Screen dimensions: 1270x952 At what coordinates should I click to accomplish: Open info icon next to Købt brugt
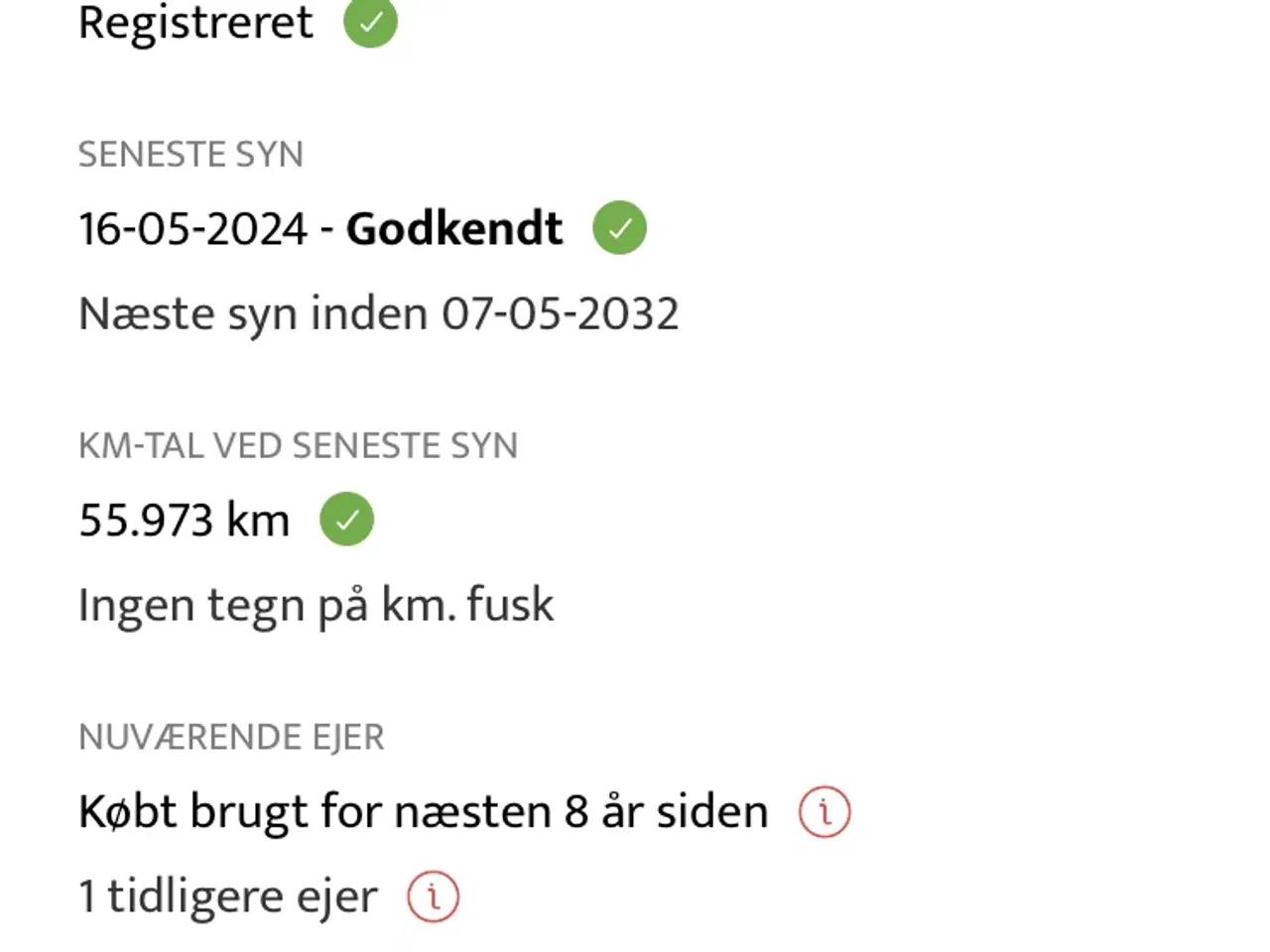[825, 812]
